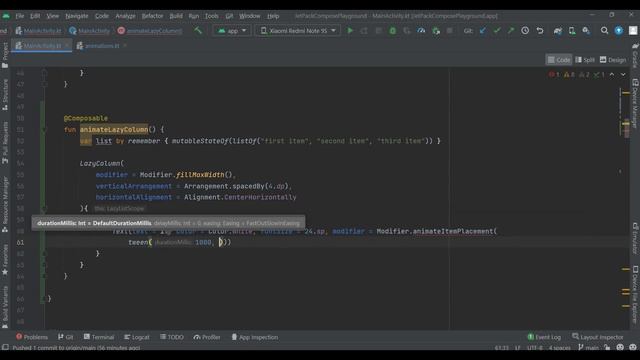Click the inspection error count indicator

point(554,74)
